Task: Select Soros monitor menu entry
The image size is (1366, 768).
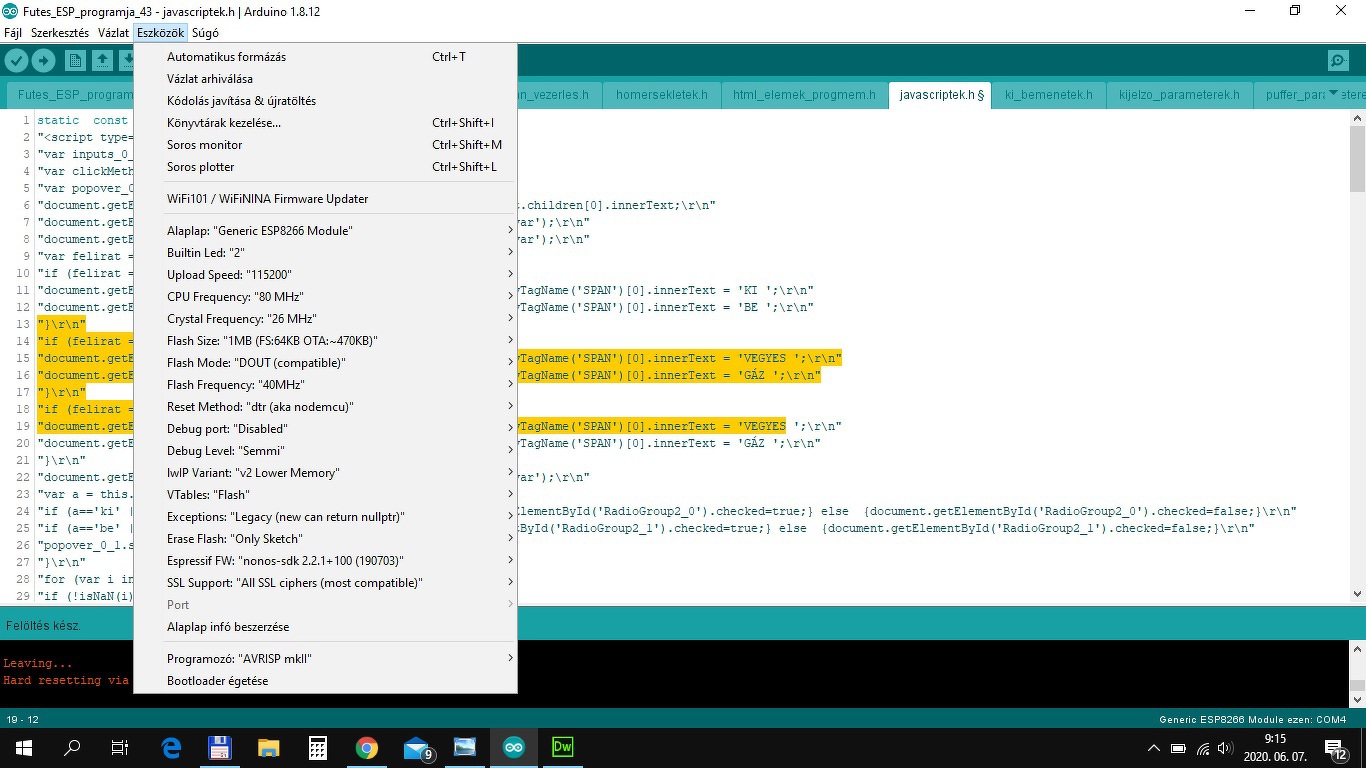Action: 326,145
